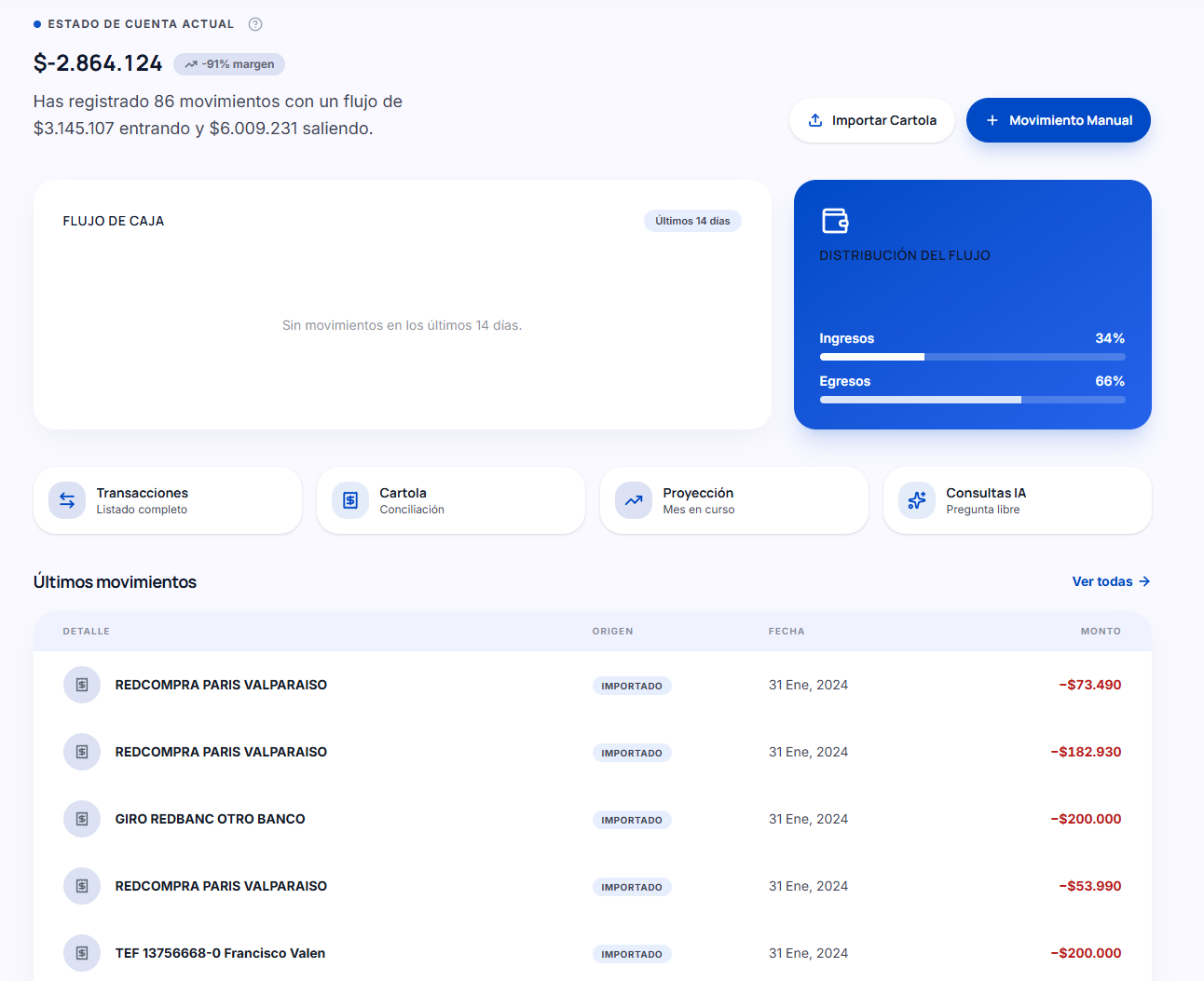
Task: Click GIRO REDBANC OTRO BANCO description
Action: click(211, 819)
